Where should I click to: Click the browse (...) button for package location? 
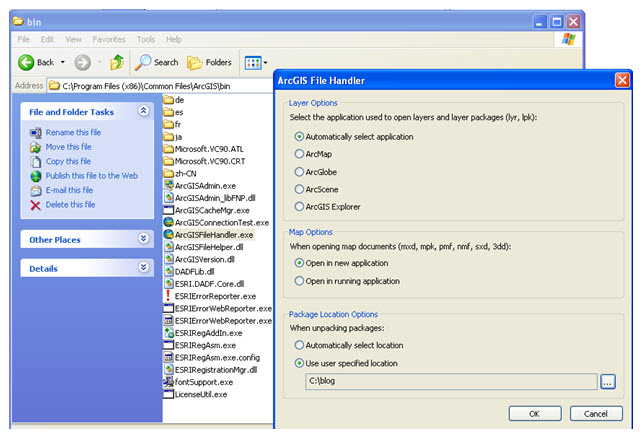(608, 382)
